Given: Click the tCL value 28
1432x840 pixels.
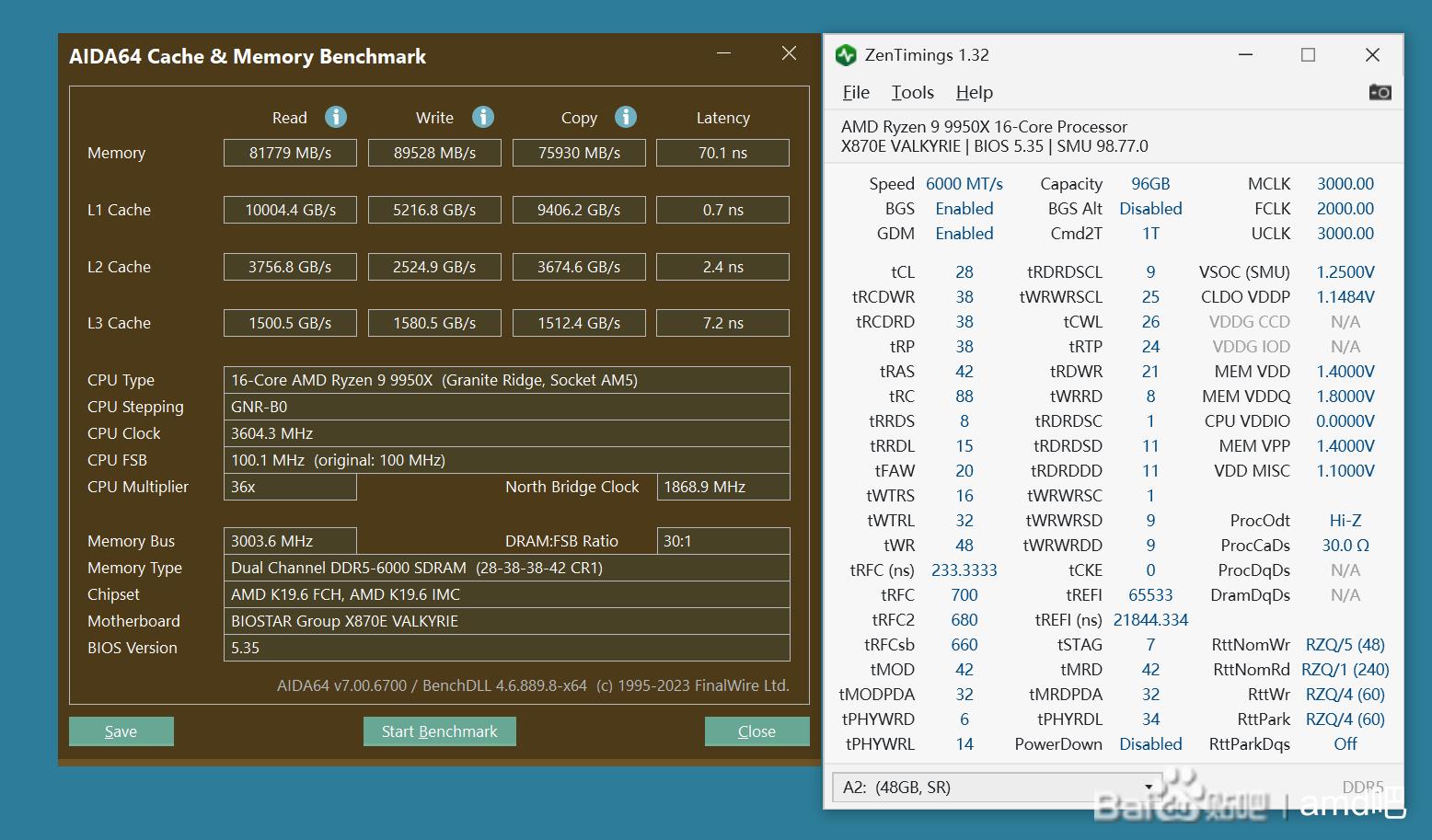Looking at the screenshot, I should click(x=964, y=272).
